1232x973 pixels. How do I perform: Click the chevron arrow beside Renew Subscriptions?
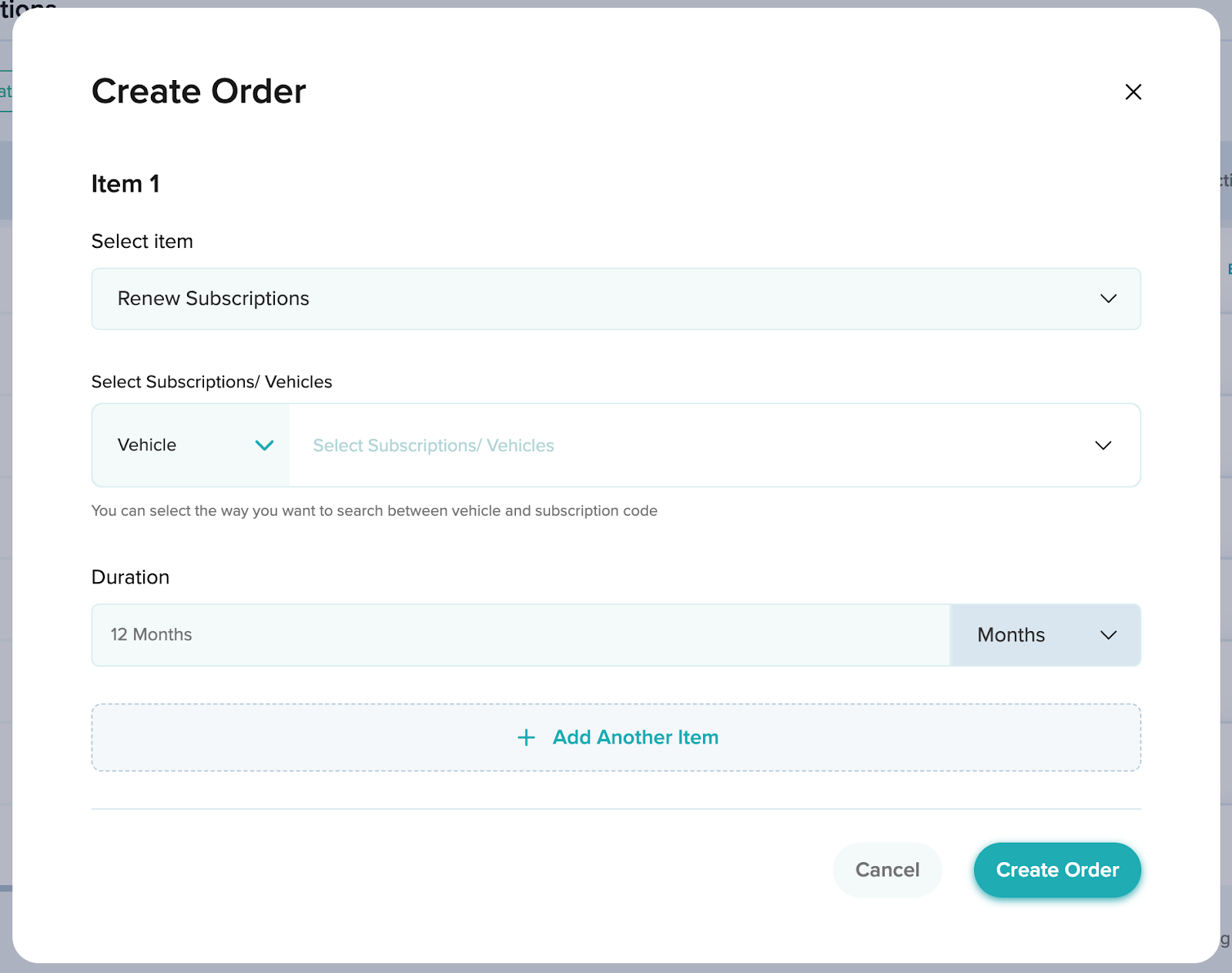point(1108,299)
